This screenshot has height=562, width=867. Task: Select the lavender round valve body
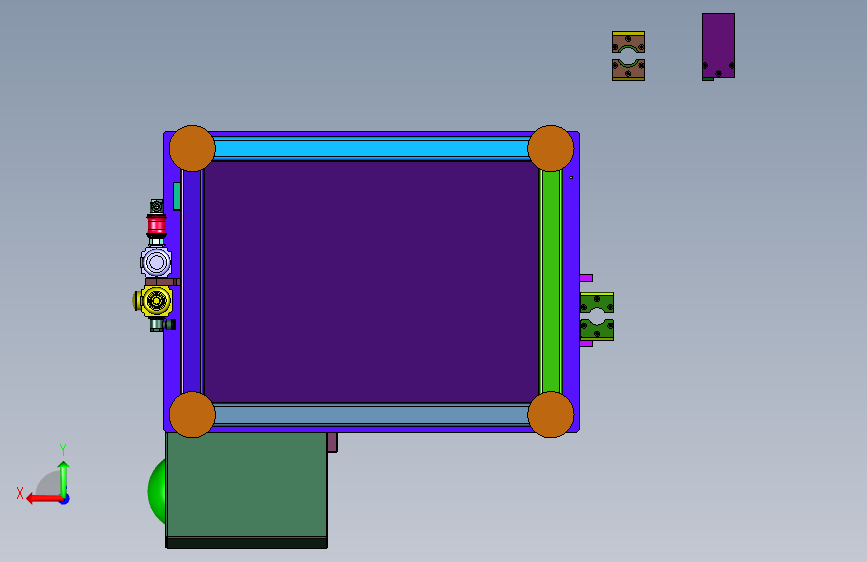156,262
